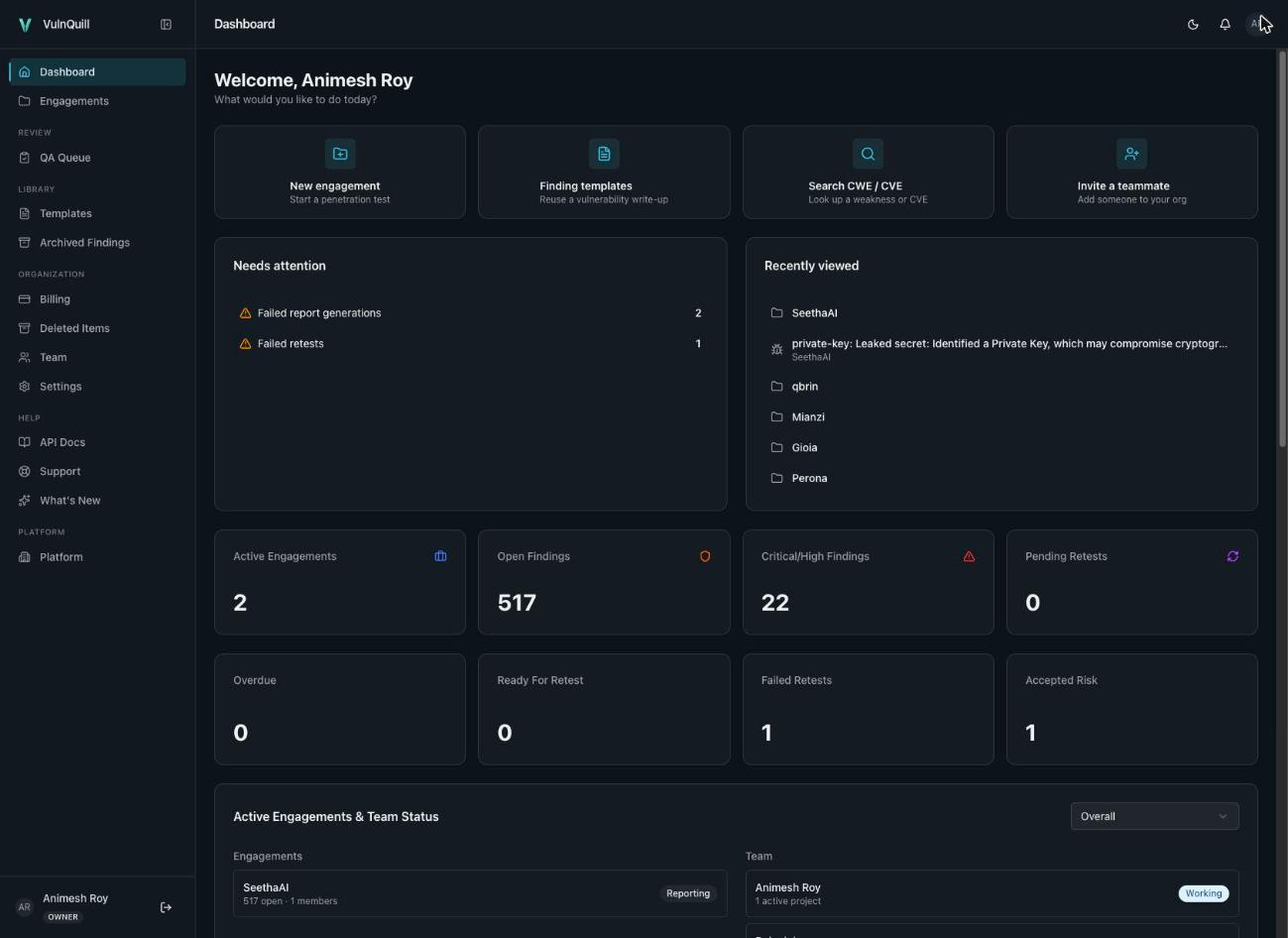The image size is (1288, 938).
Task: Open recently viewed SeethaAI engagement
Action: (1001, 313)
